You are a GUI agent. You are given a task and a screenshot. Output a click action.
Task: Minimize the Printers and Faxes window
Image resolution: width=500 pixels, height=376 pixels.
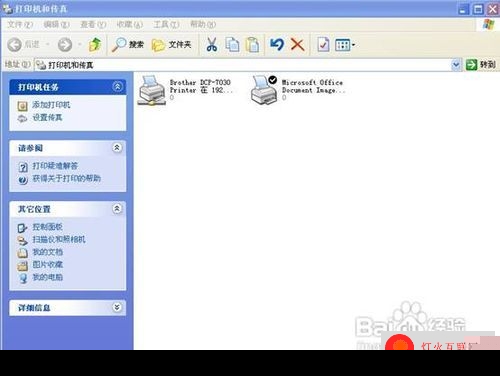pyautogui.click(x=463, y=9)
